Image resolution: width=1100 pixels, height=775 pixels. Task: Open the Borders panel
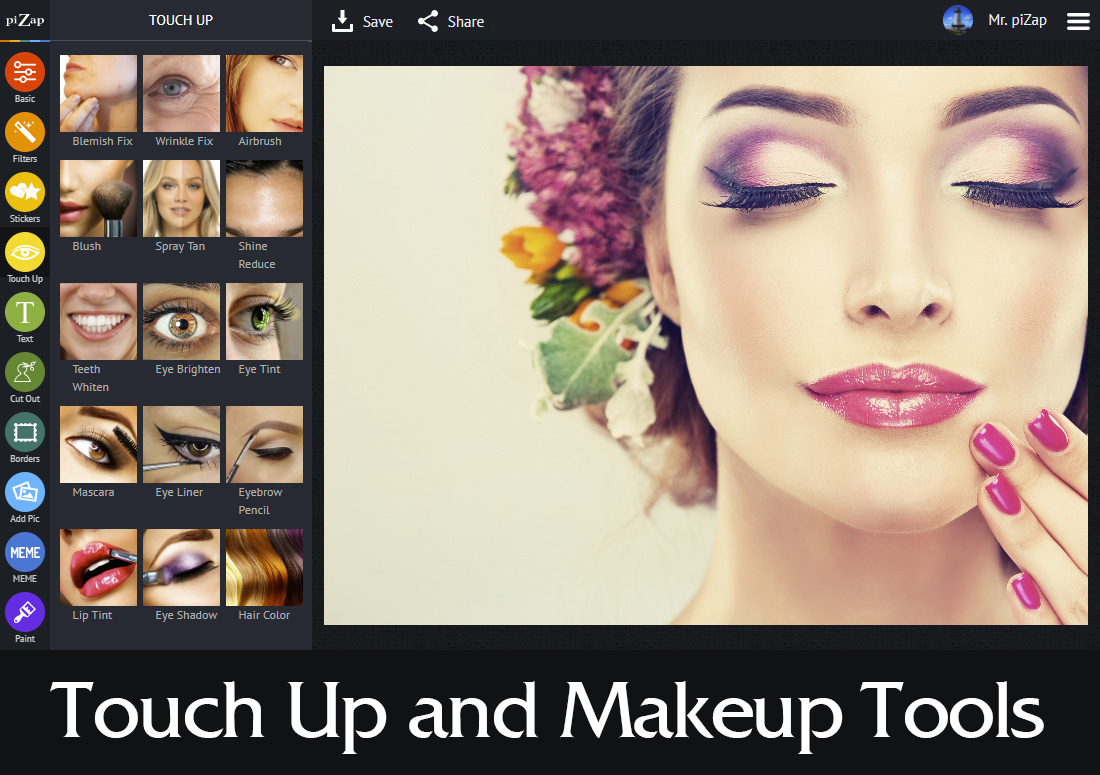coord(25,433)
